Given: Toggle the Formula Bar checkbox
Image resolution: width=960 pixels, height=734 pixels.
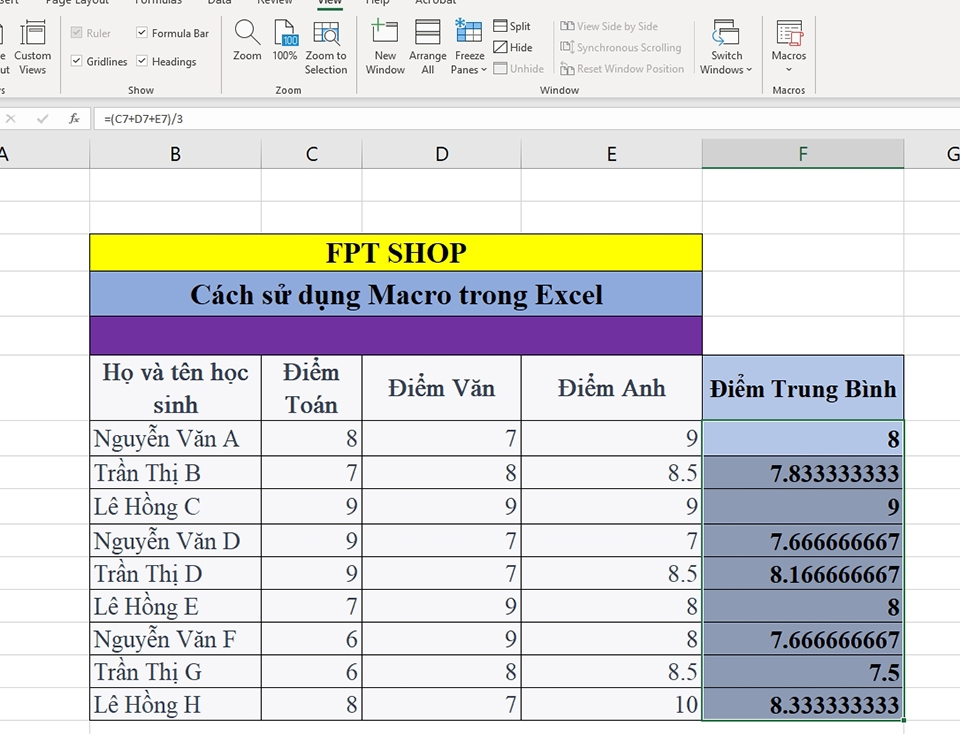Looking at the screenshot, I should (x=141, y=32).
